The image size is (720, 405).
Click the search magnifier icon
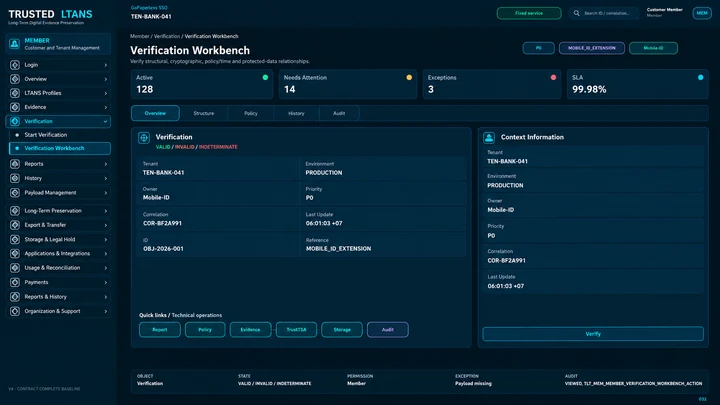[576, 13]
